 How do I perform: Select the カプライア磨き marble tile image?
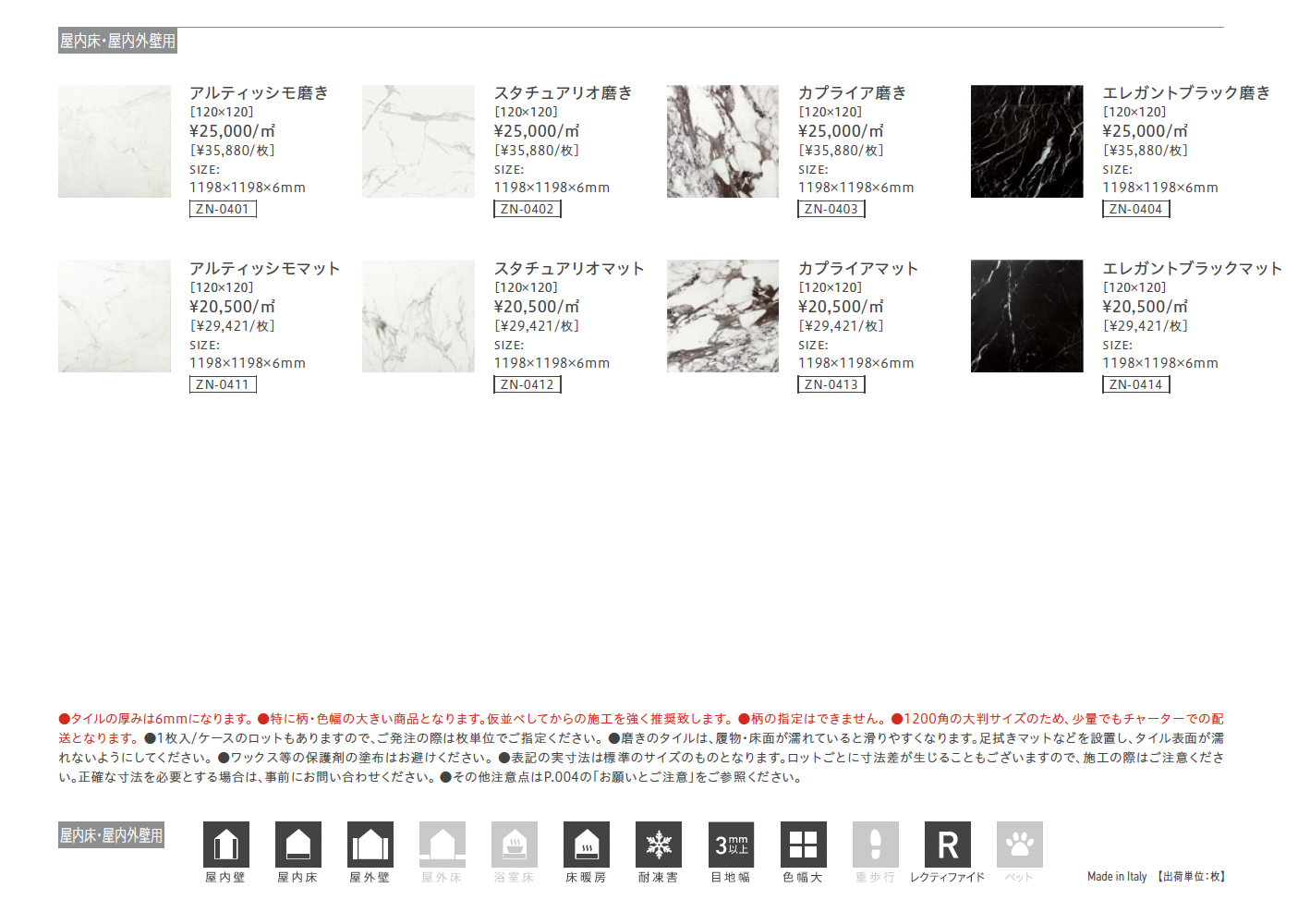[722, 141]
